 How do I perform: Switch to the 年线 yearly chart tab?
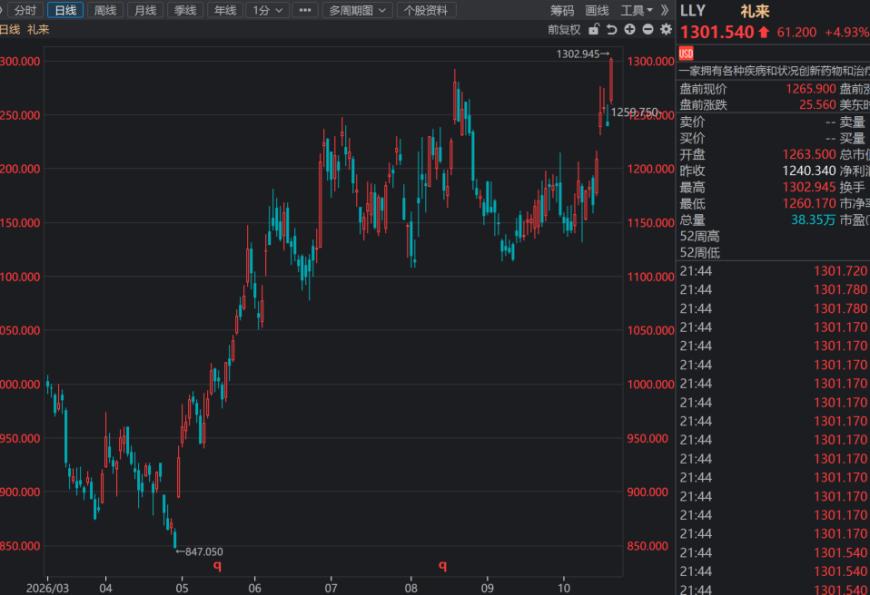[225, 10]
